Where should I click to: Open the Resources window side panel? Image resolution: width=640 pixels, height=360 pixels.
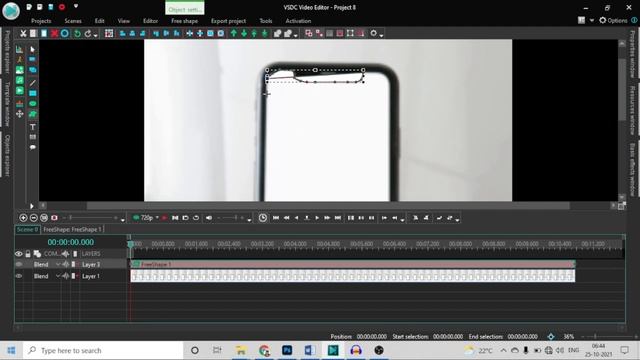click(632, 110)
